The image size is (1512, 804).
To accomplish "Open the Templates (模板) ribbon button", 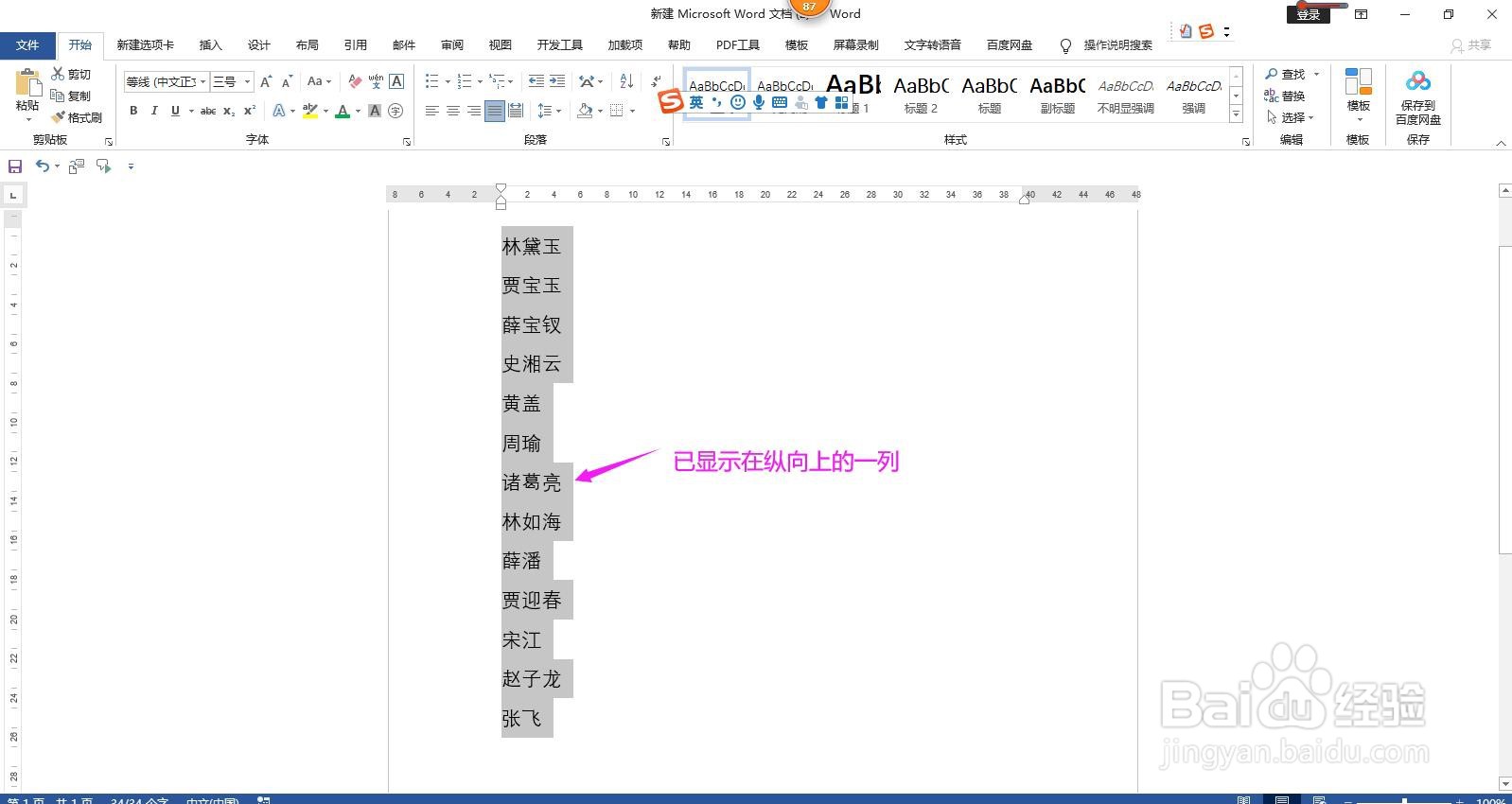I will pos(1359,96).
